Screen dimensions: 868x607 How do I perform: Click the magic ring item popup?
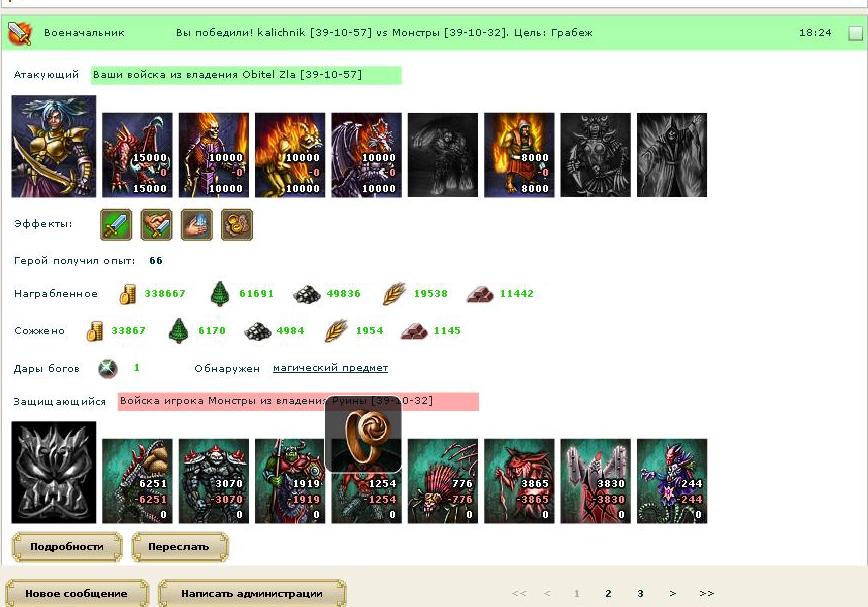(363, 434)
